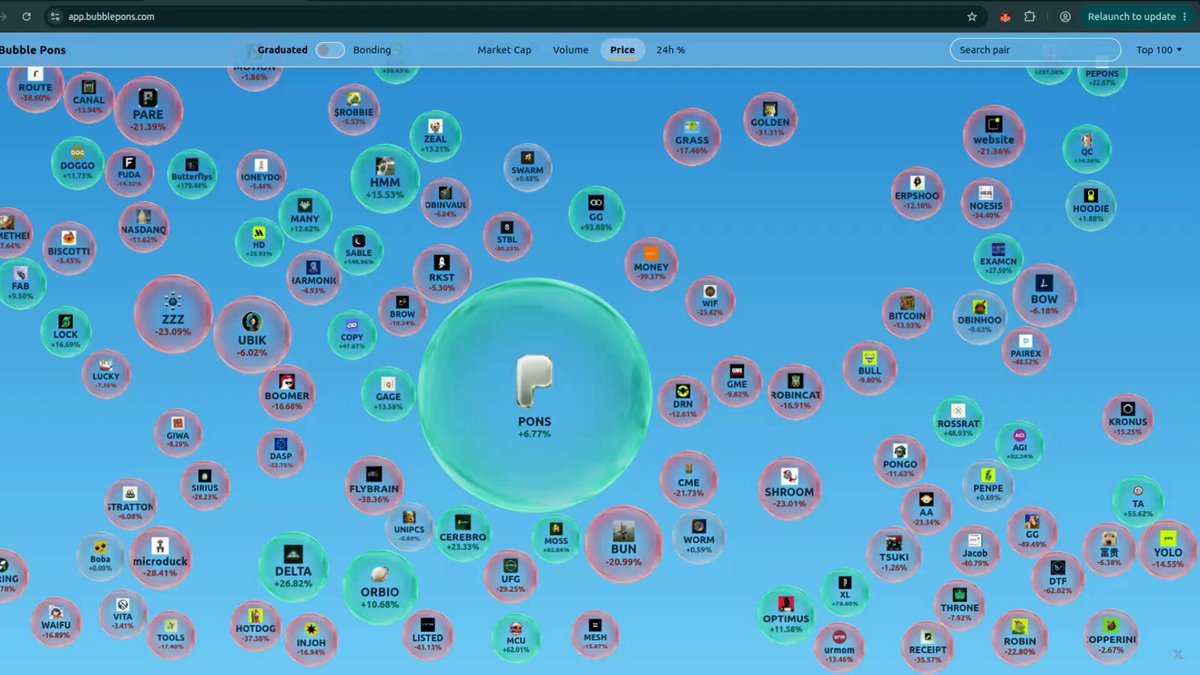Click the Graduated label
The width and height of the screenshot is (1200, 675).
(283, 50)
